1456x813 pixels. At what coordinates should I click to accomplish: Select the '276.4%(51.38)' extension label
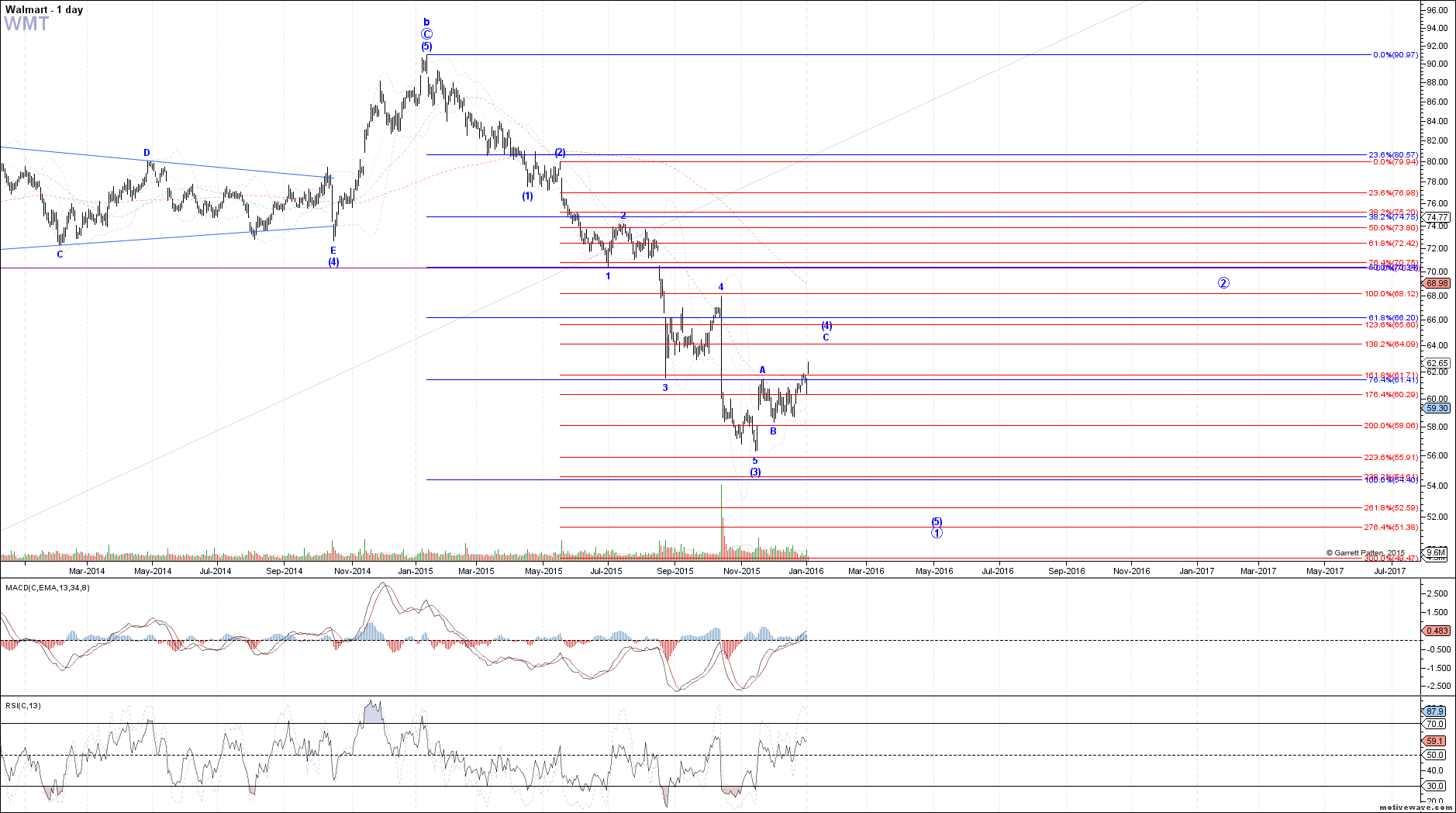coord(1392,528)
